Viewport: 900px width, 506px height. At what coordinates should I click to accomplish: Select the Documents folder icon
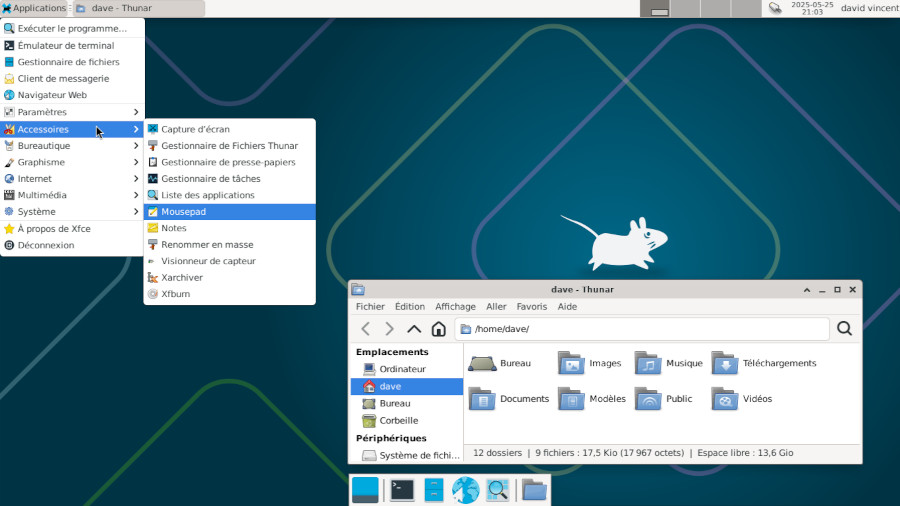[482, 399]
